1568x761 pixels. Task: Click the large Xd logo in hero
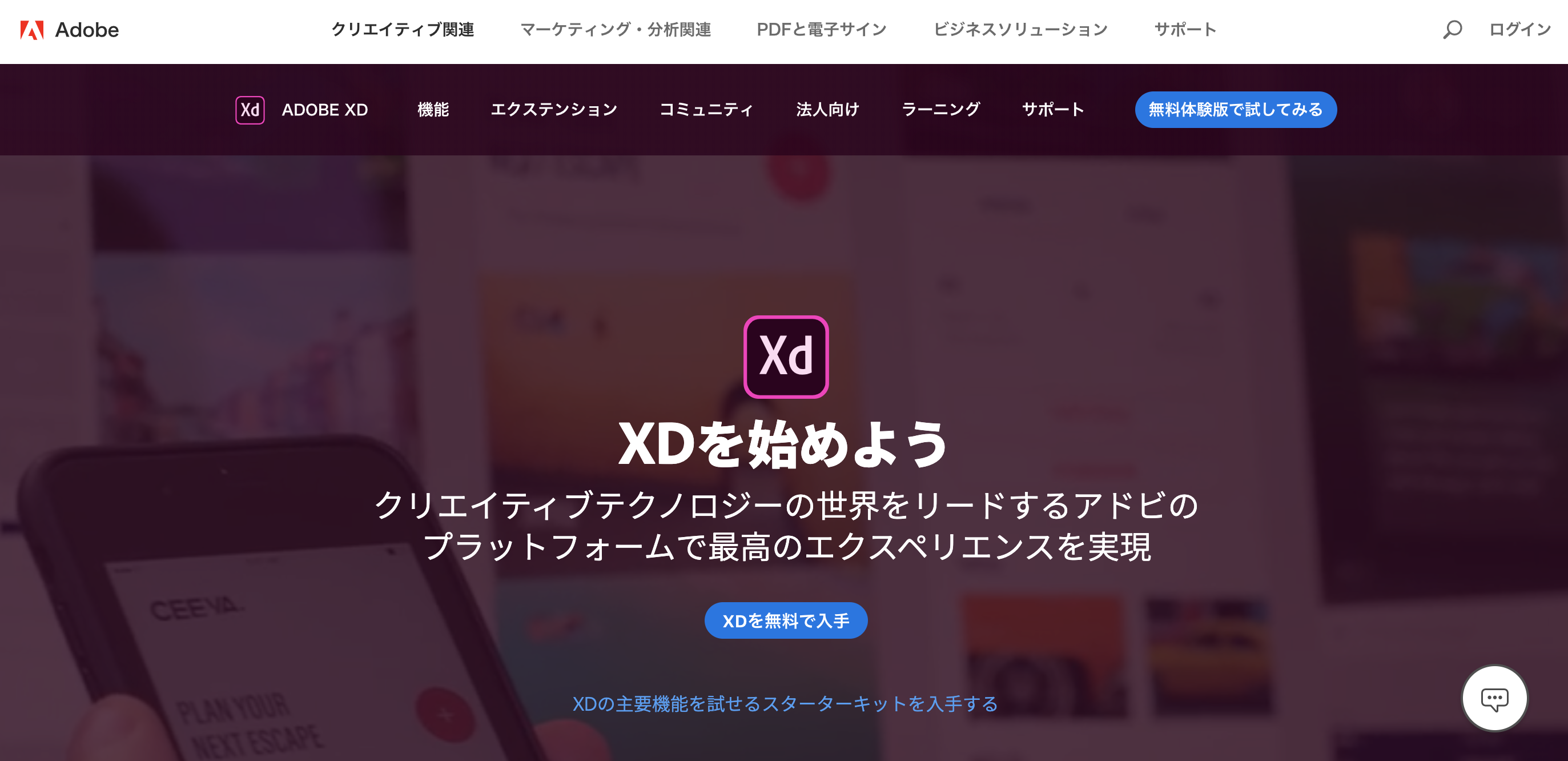pos(786,357)
